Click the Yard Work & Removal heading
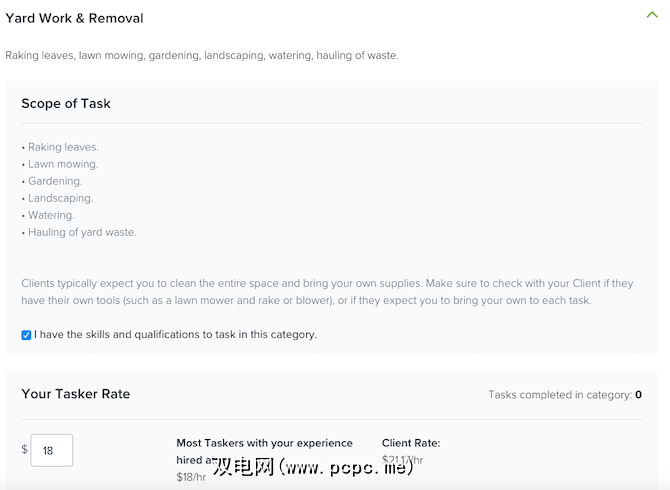 (74, 18)
